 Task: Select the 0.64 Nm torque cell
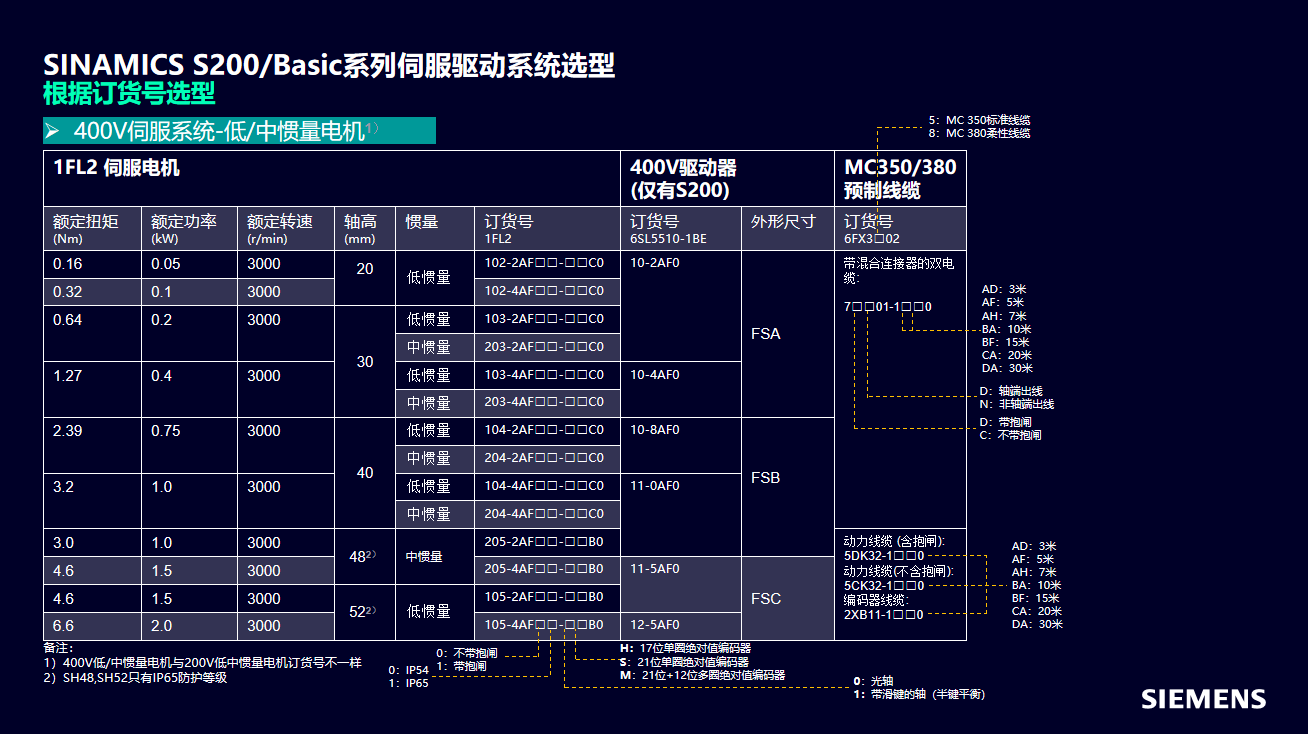click(x=92, y=333)
